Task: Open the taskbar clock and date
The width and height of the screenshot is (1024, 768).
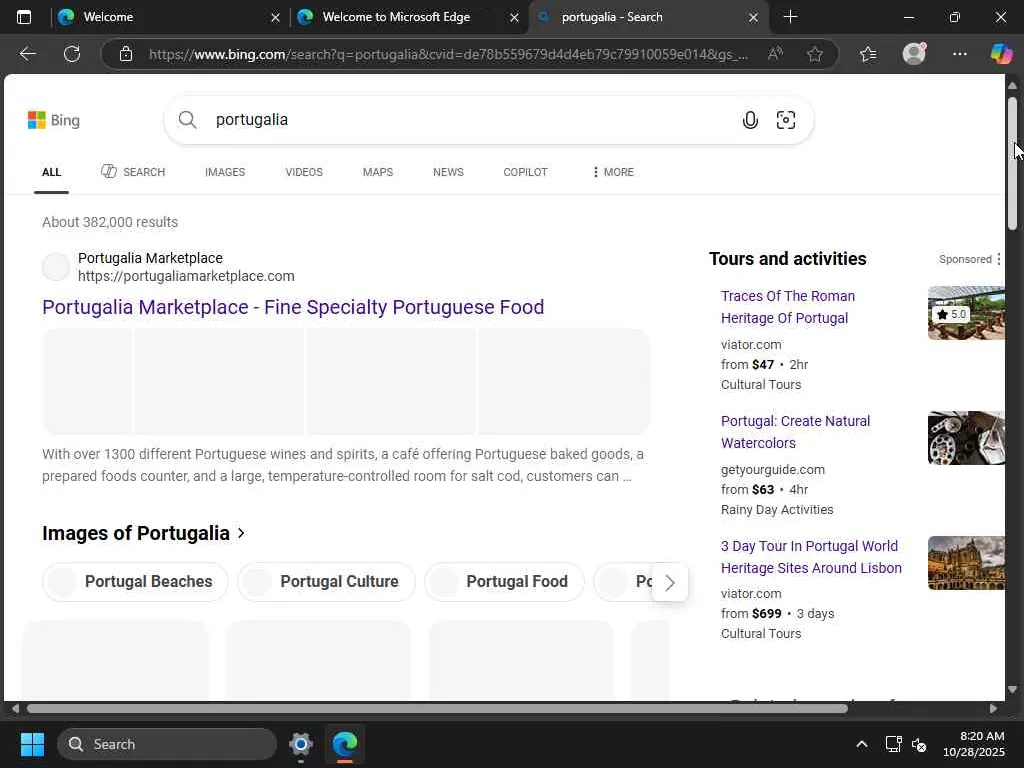Action: point(973,744)
